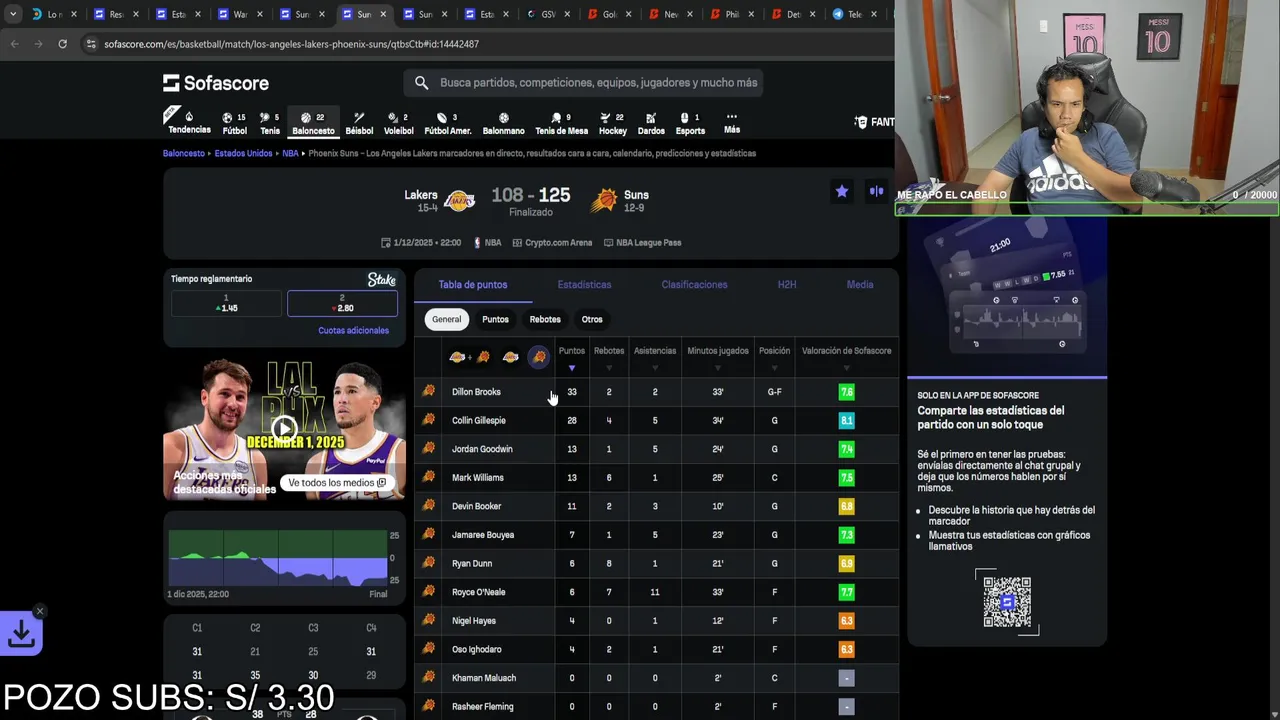The width and height of the screenshot is (1280, 720).
Task: Switch to Clasificaciones tab
Action: pyautogui.click(x=694, y=285)
